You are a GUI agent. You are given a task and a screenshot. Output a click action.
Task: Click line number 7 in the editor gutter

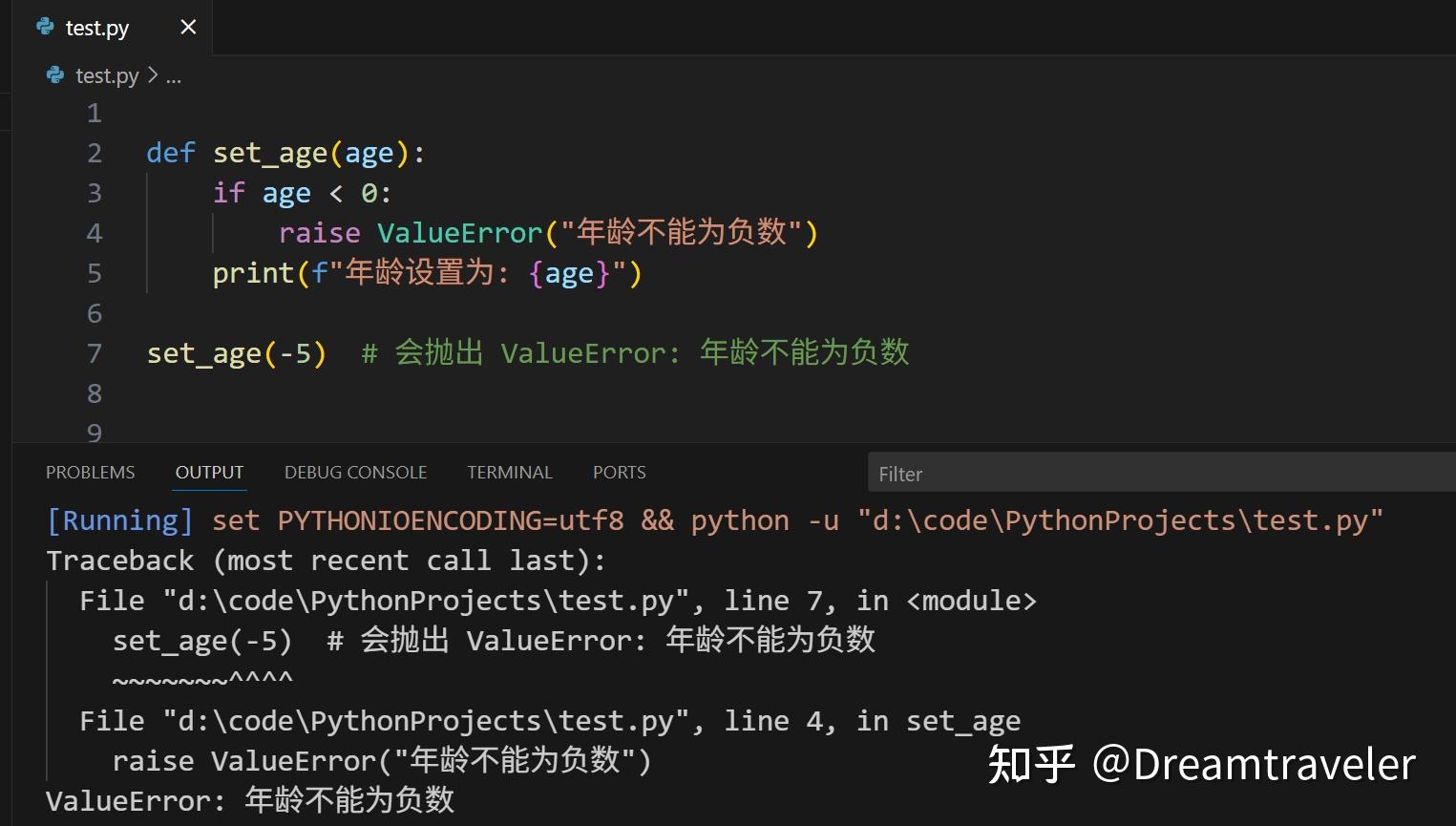pos(94,353)
